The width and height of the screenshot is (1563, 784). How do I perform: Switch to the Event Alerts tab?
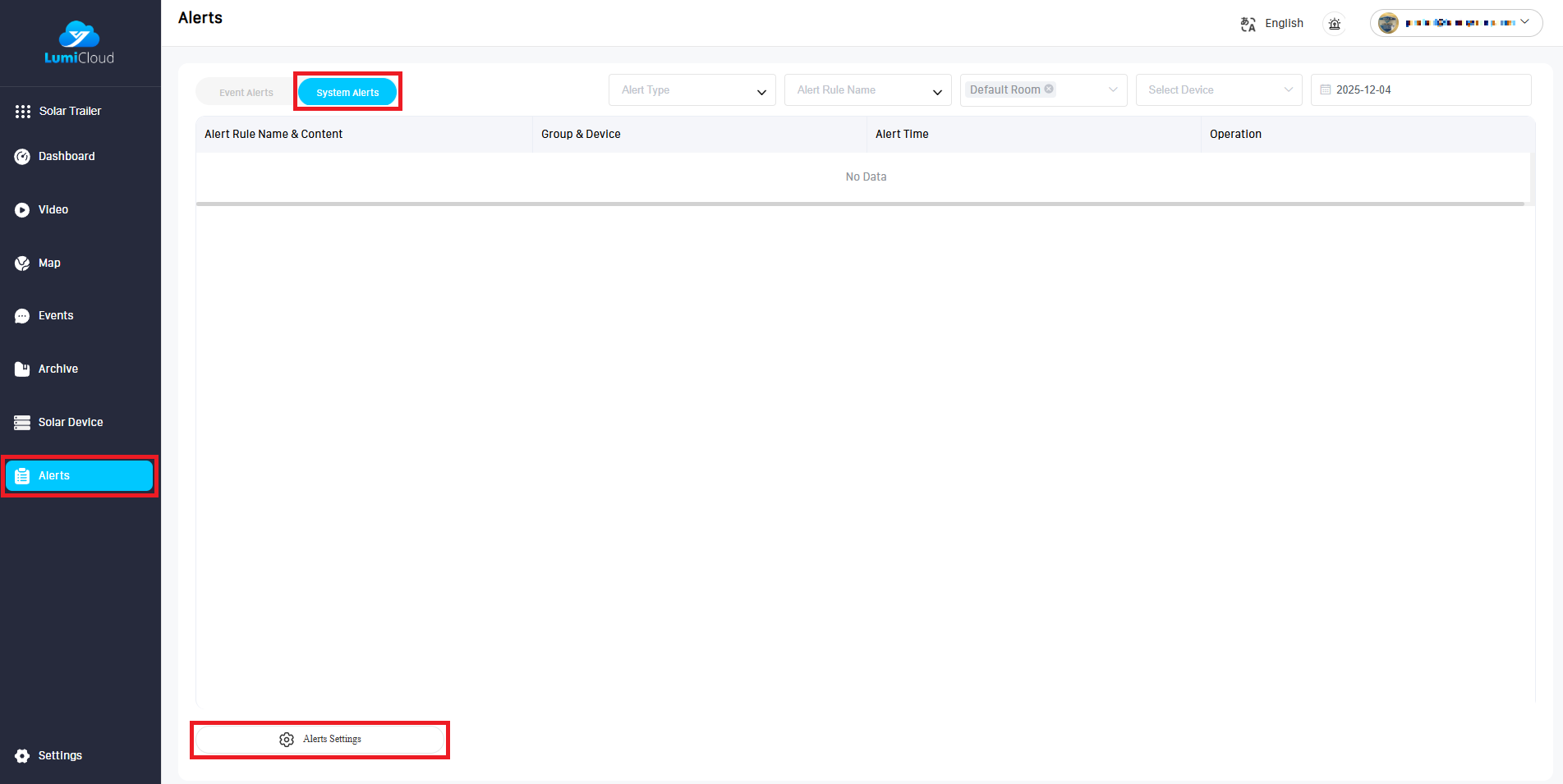[246, 93]
